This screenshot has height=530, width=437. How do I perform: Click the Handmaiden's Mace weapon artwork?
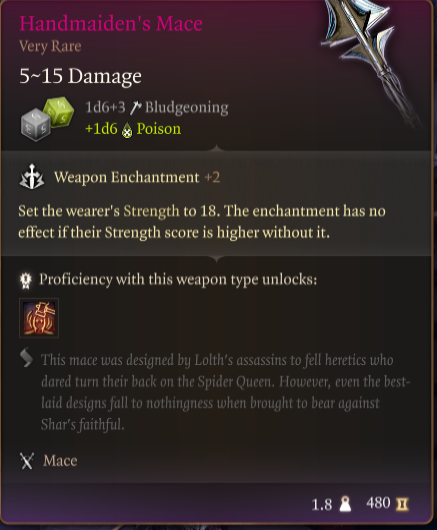(372, 61)
